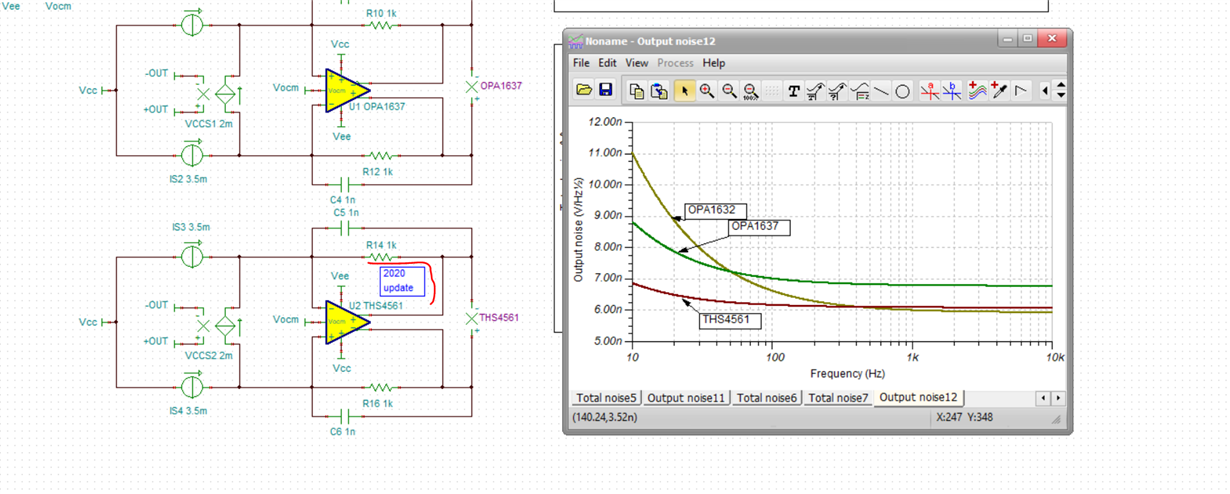Open the View menu

(637, 62)
